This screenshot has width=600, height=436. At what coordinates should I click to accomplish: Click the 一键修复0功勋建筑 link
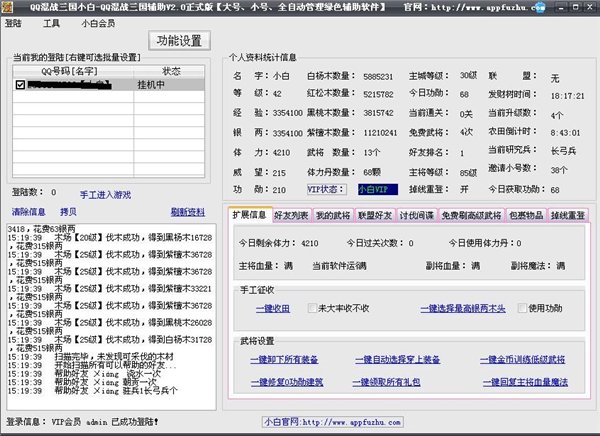coord(287,382)
